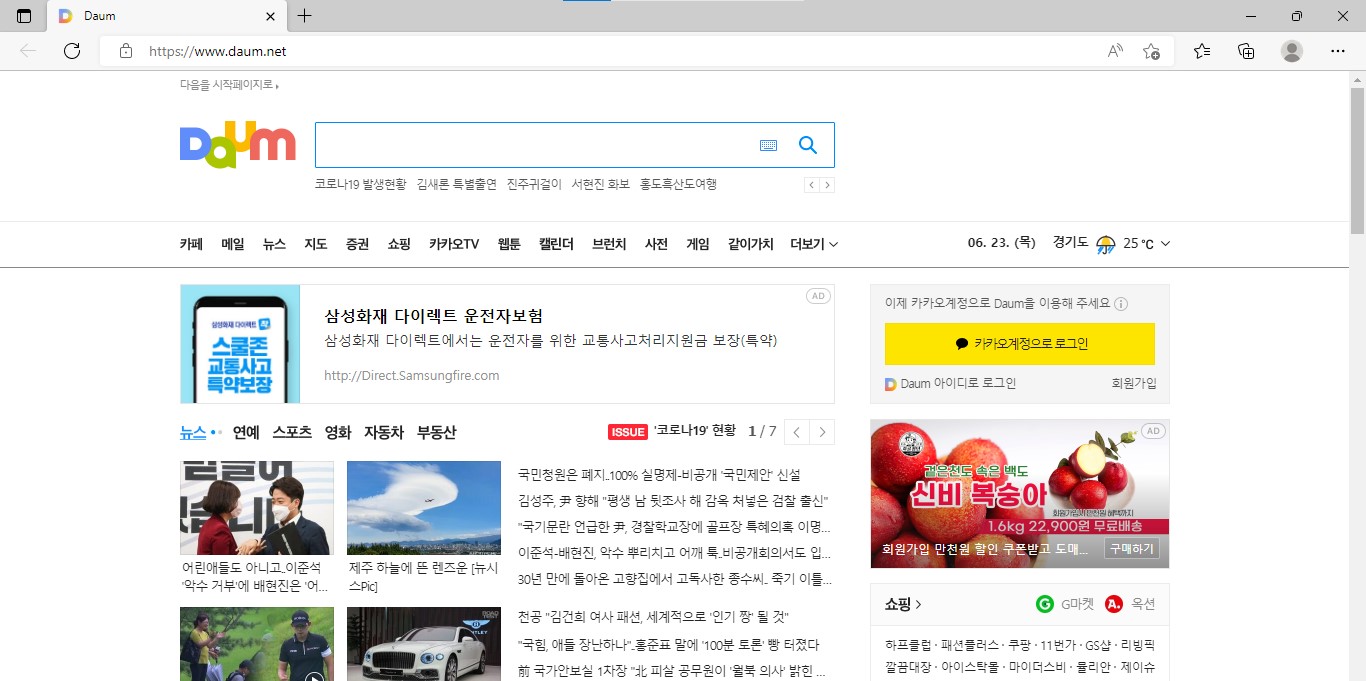
Task: Show next trending search keywords arrow
Action: 827,185
